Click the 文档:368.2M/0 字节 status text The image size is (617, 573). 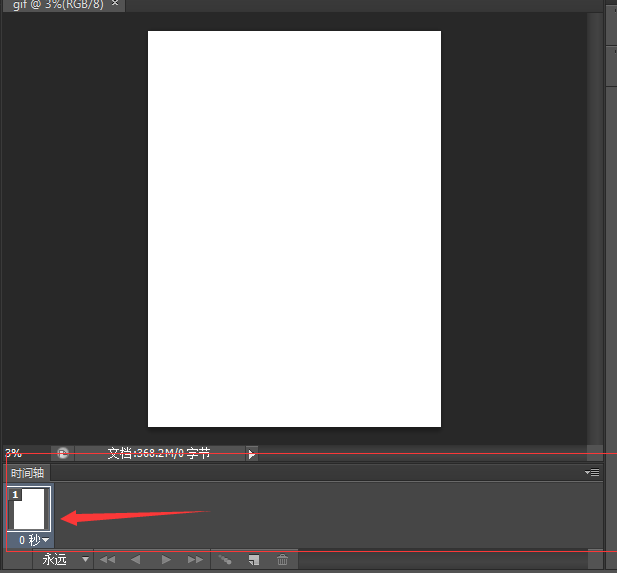click(x=159, y=453)
